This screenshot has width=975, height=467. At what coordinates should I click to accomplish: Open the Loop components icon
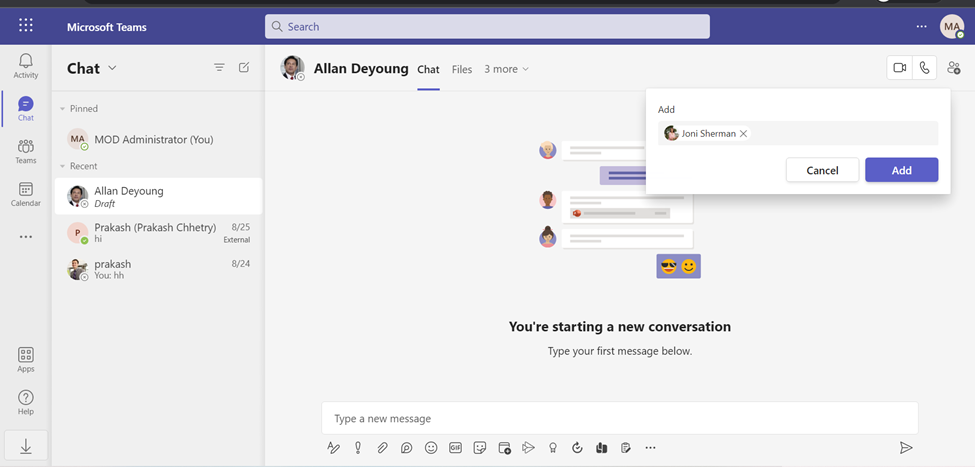tap(407, 448)
